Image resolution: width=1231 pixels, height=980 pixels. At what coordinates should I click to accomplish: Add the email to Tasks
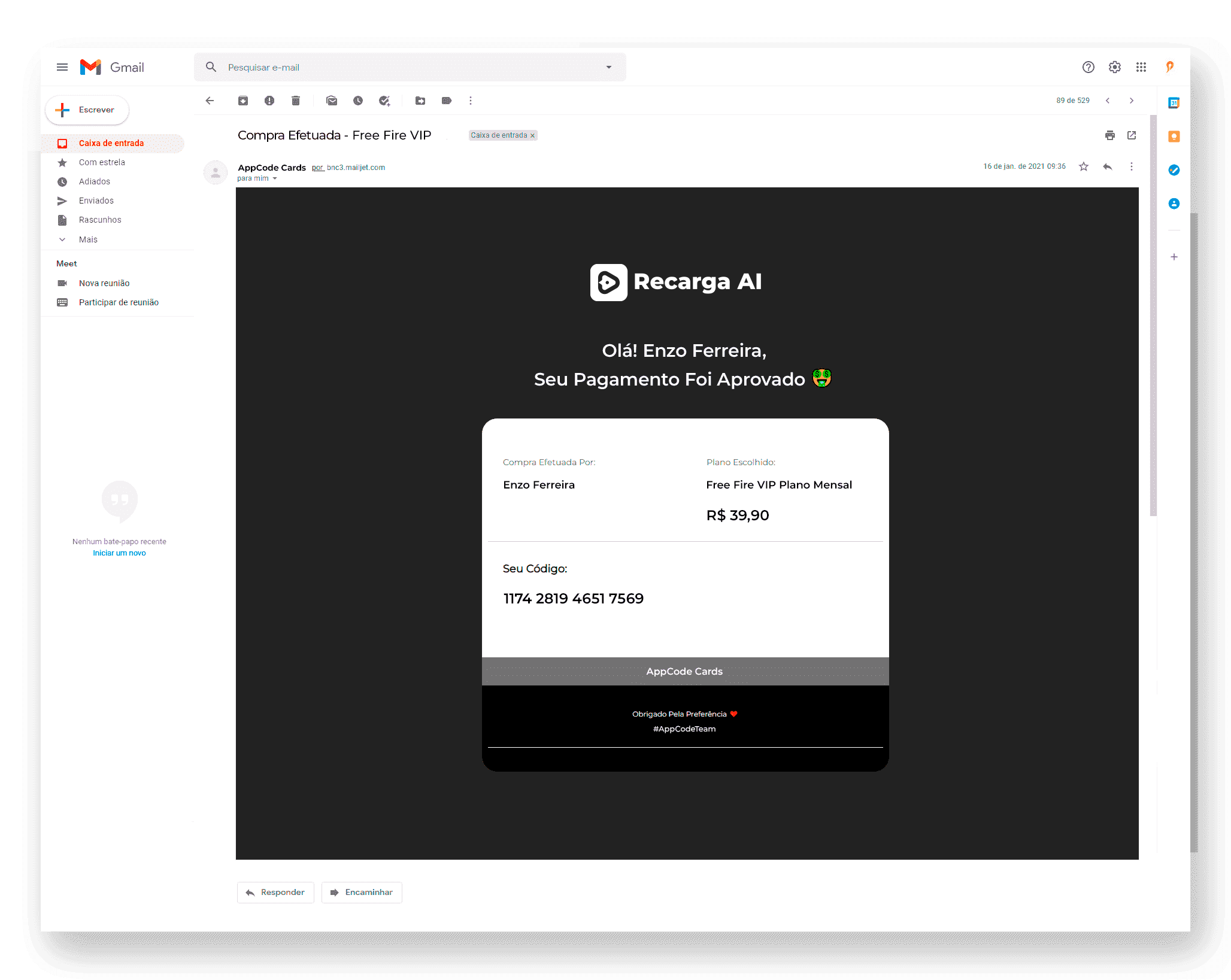(384, 101)
